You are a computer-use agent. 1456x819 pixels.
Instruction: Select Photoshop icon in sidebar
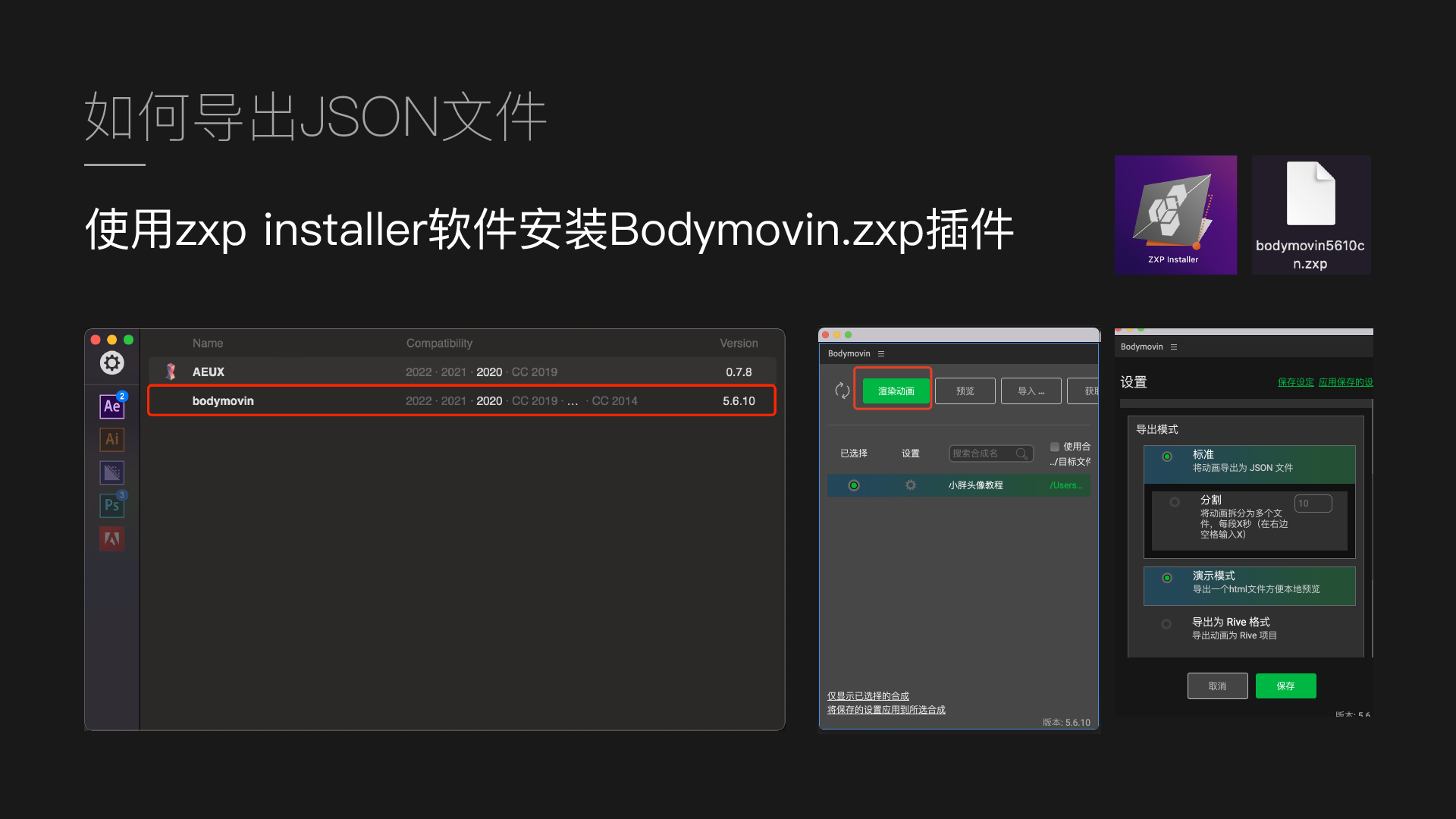click(x=111, y=505)
